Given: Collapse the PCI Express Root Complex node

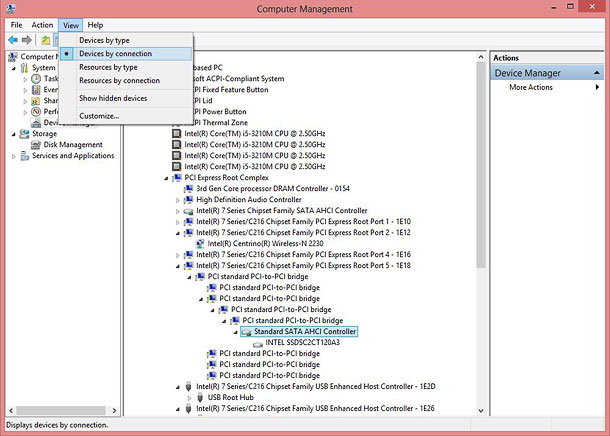Looking at the screenshot, I should pos(167,177).
